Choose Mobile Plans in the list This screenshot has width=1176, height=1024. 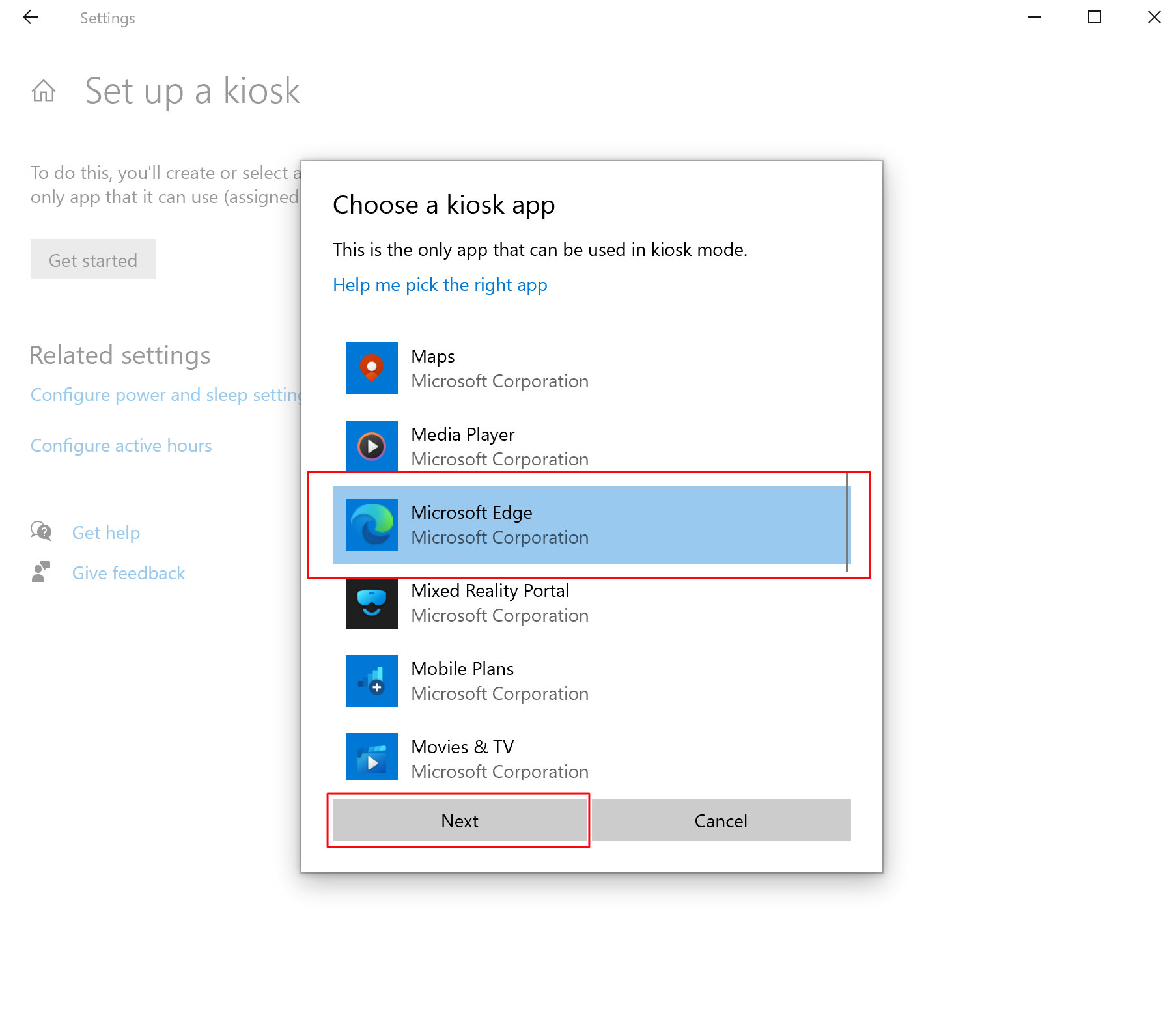pos(591,681)
